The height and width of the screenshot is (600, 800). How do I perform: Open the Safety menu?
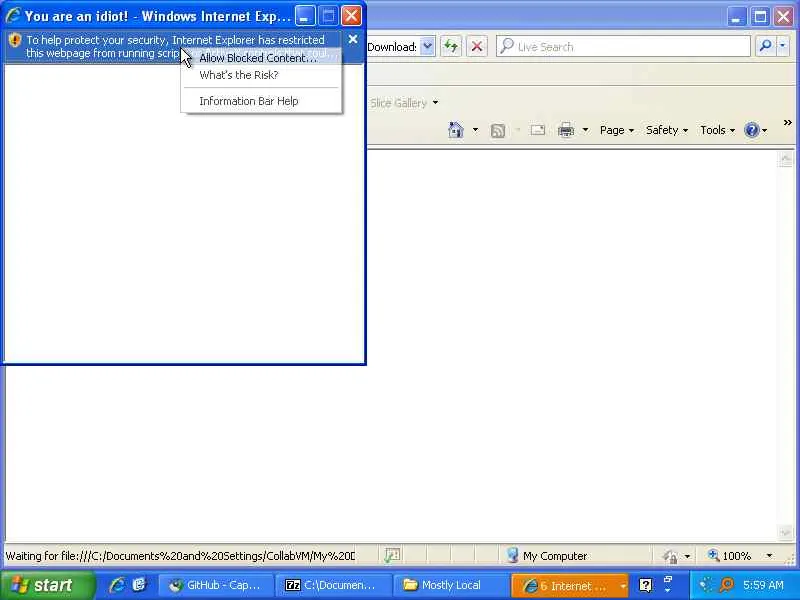pyautogui.click(x=666, y=130)
